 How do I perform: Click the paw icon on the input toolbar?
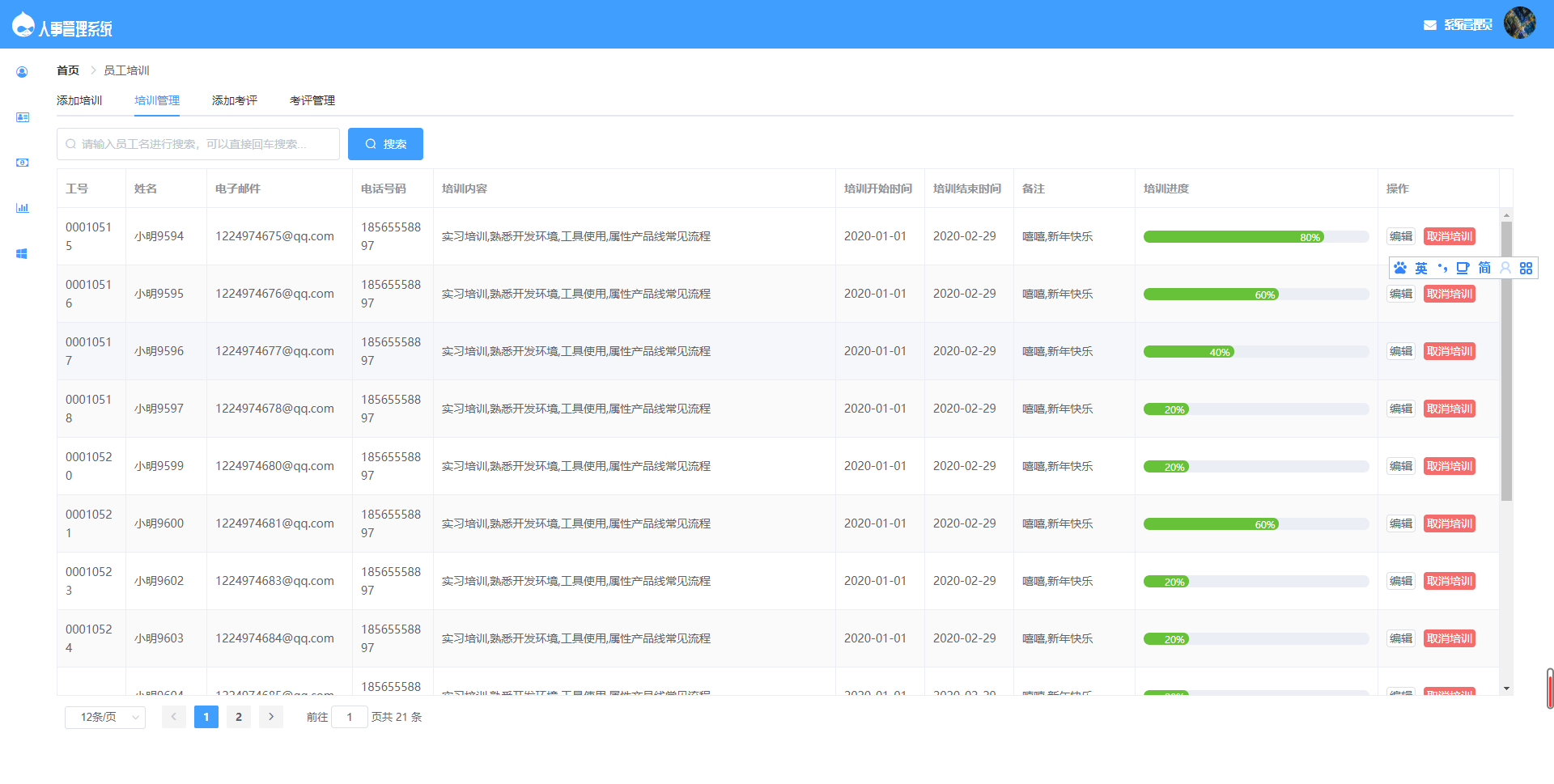tap(1401, 268)
